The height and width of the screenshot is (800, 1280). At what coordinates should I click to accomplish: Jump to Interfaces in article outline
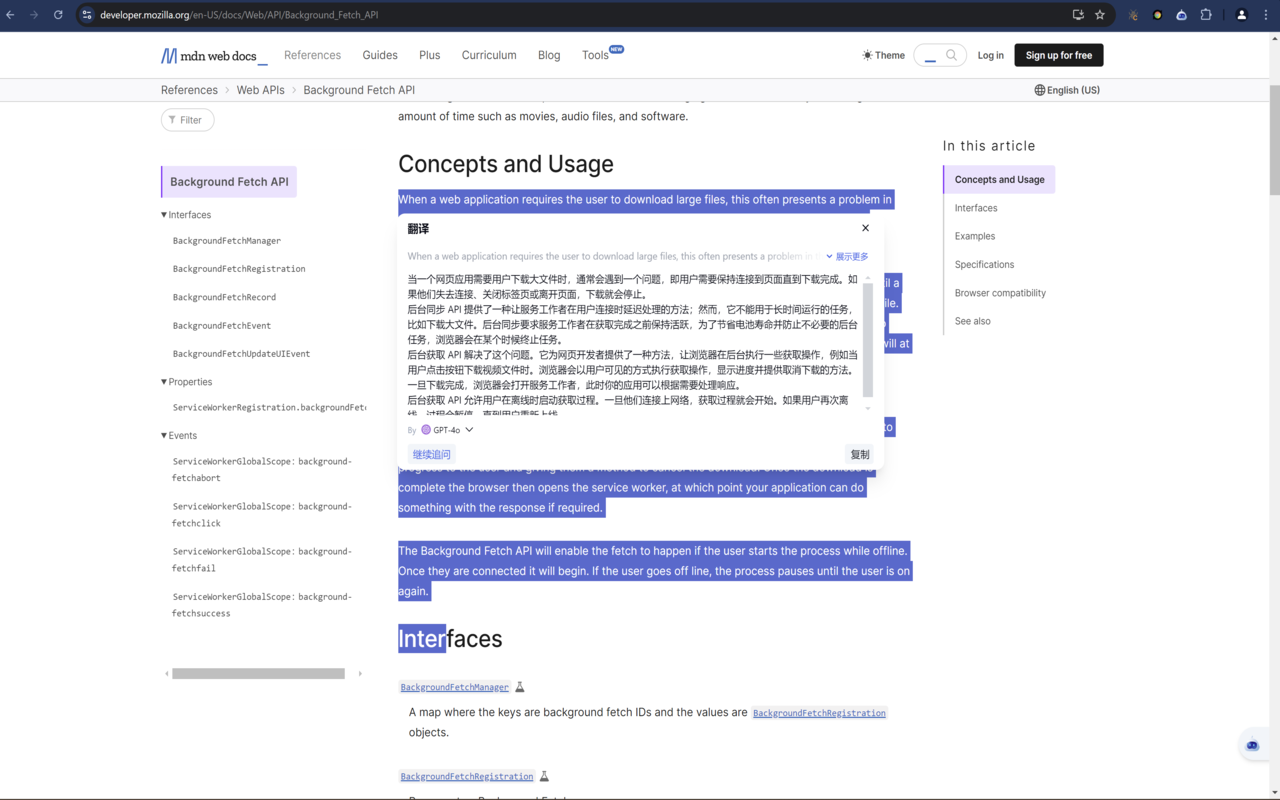pos(976,208)
